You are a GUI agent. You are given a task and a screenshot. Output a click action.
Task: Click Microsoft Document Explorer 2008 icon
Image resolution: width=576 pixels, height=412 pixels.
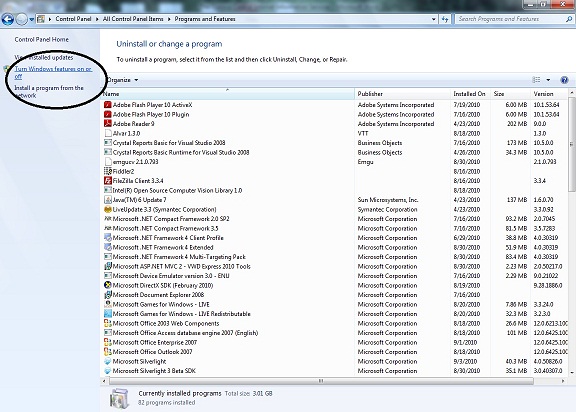coord(108,295)
